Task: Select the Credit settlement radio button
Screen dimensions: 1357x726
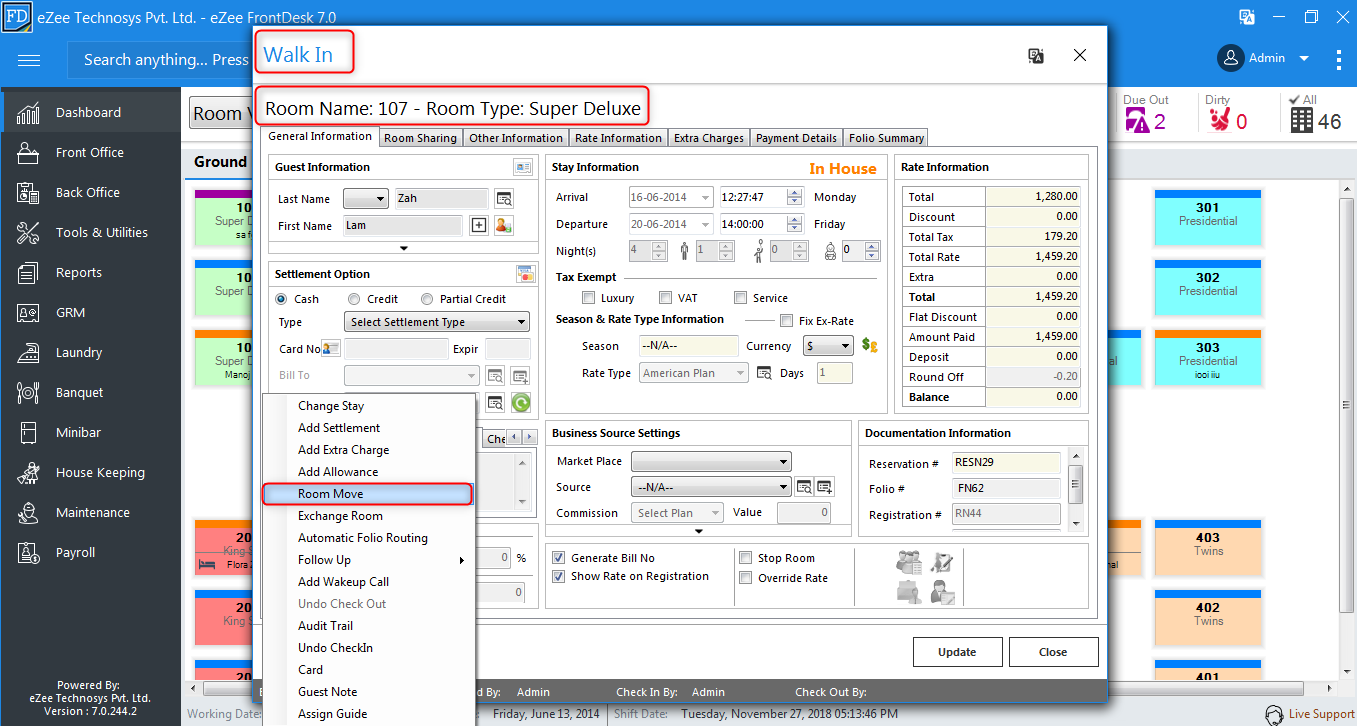Action: [354, 299]
